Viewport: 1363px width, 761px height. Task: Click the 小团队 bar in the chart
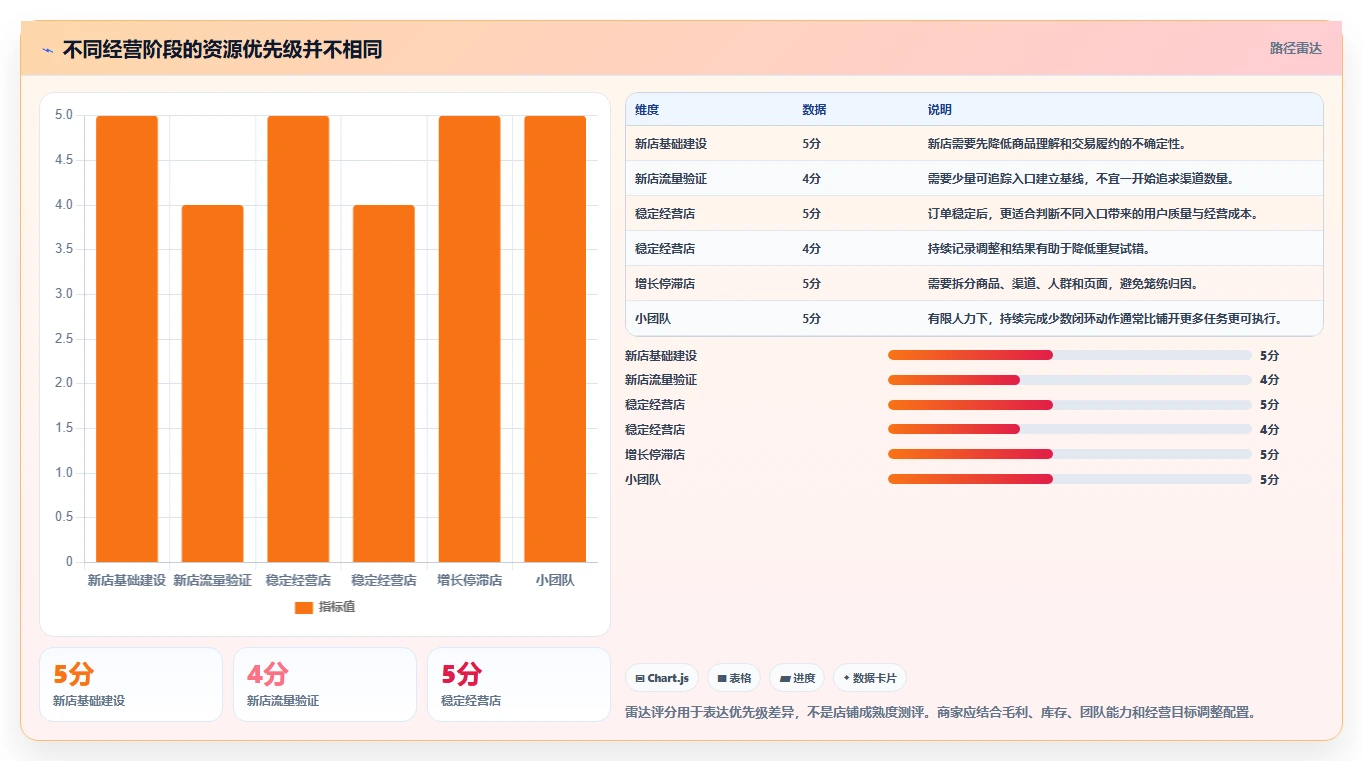[555, 338]
